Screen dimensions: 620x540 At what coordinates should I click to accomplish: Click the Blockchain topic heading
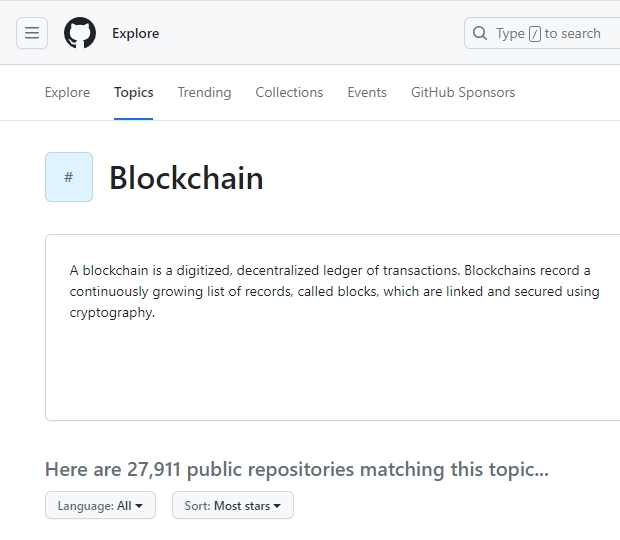pos(186,178)
